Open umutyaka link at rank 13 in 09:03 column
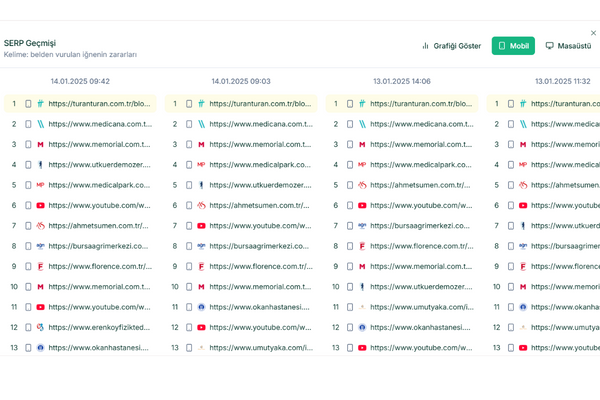This screenshot has width=600, height=400. tap(261, 348)
